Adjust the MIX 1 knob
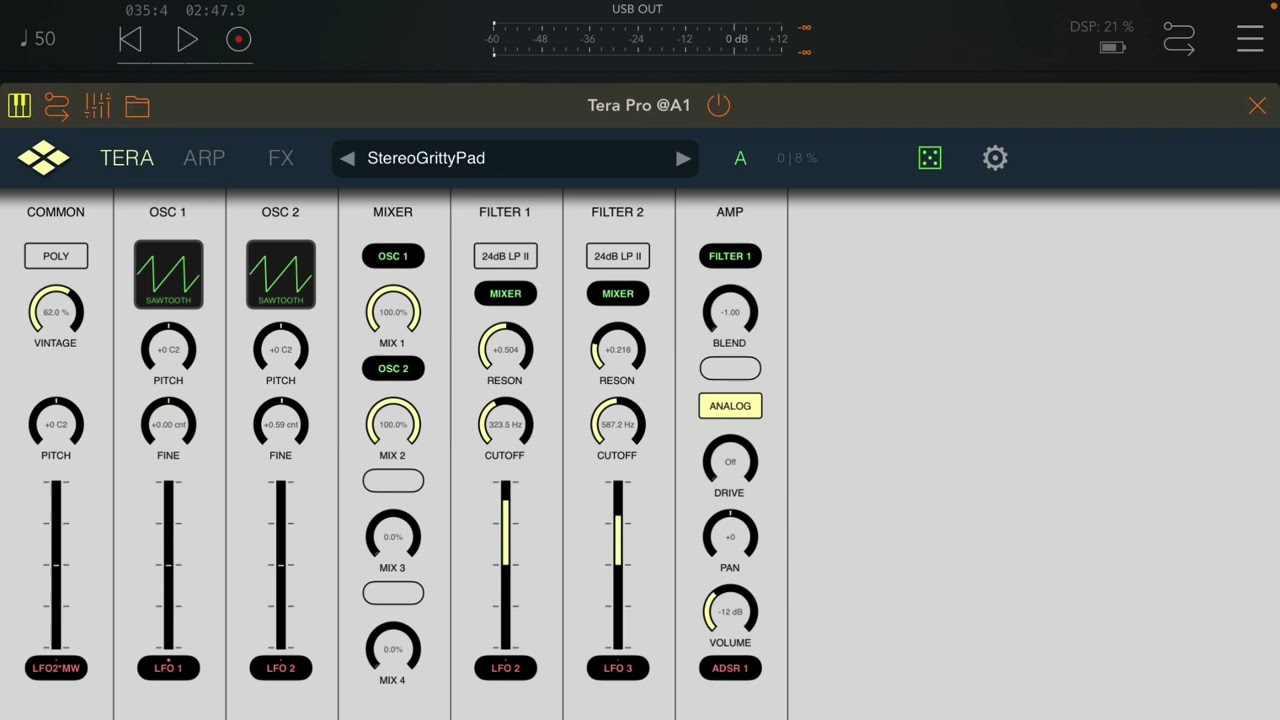Screen dimensions: 1280x720 coord(393,312)
